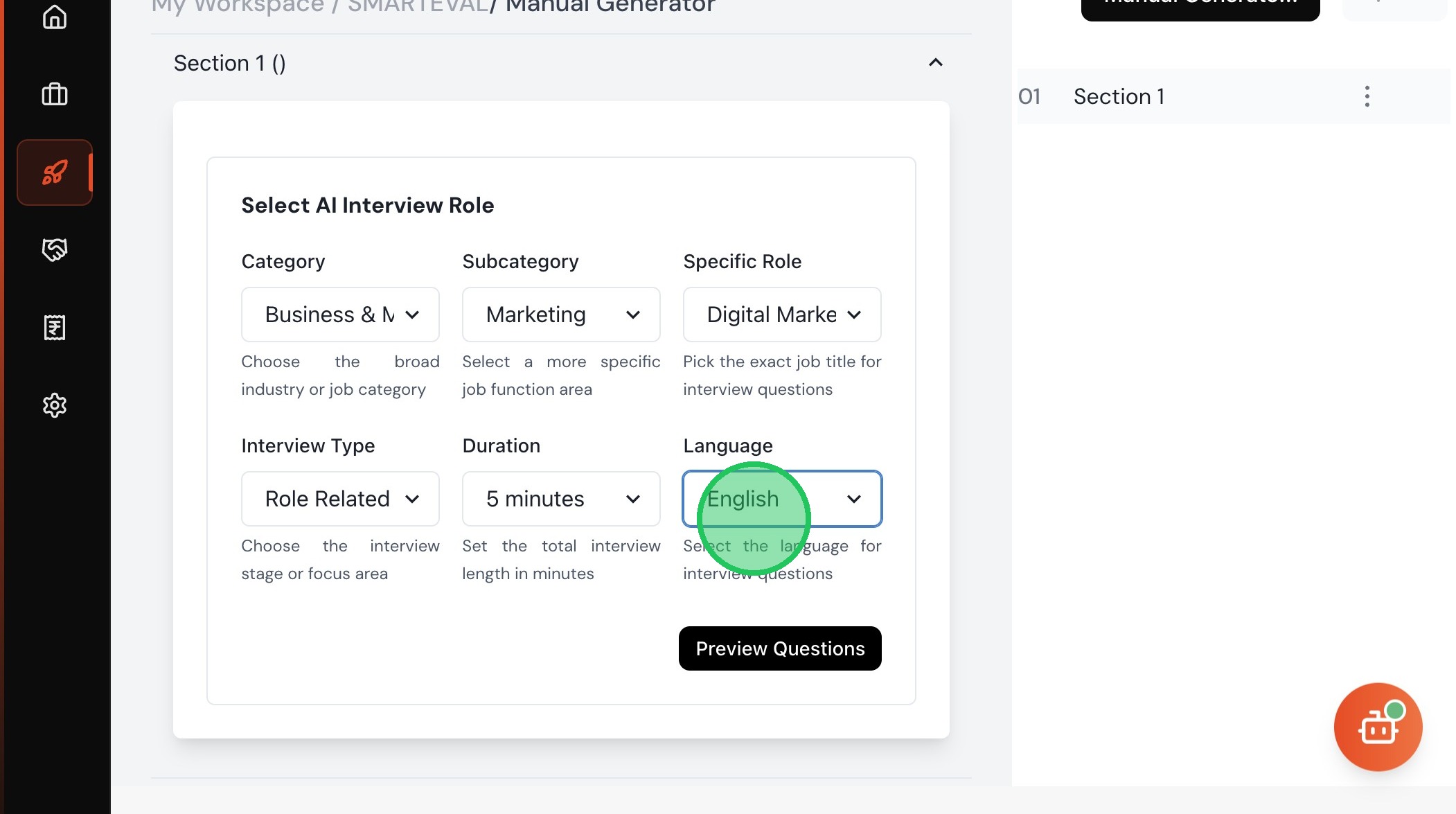Go to My Workspace breadcrumb
Viewport: 1456px width, 814px height.
pos(238,7)
